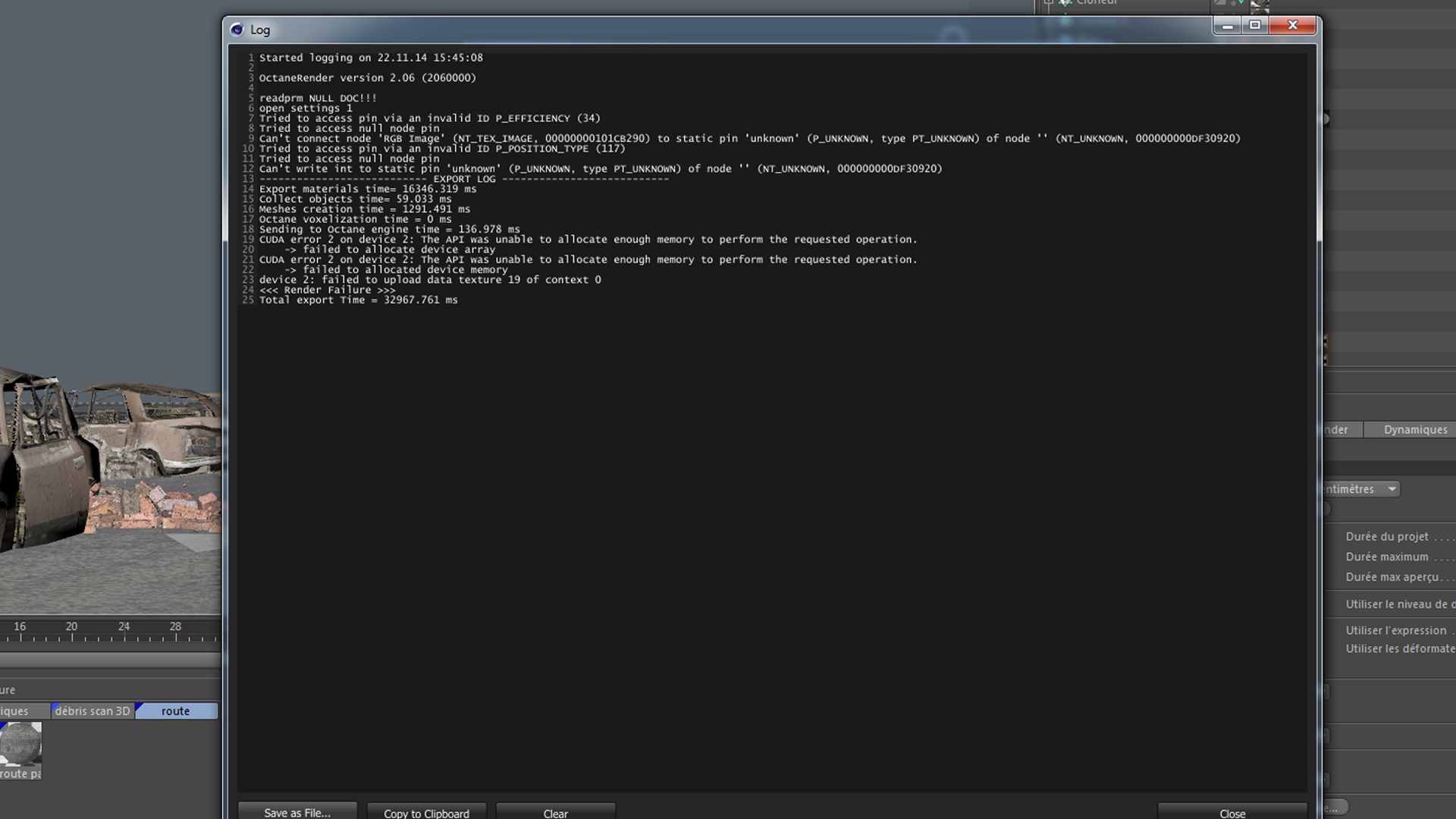
Task: Click the 'EXPORT LOG' separator line text
Action: click(464, 179)
